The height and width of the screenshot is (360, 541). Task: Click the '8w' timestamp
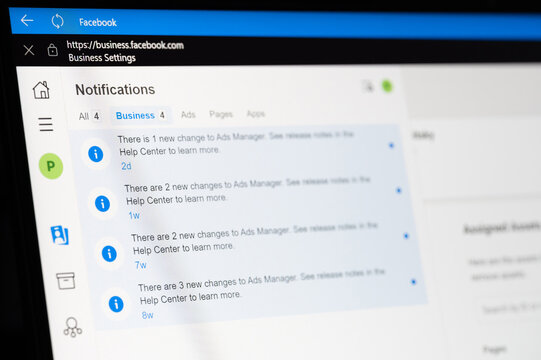147,315
